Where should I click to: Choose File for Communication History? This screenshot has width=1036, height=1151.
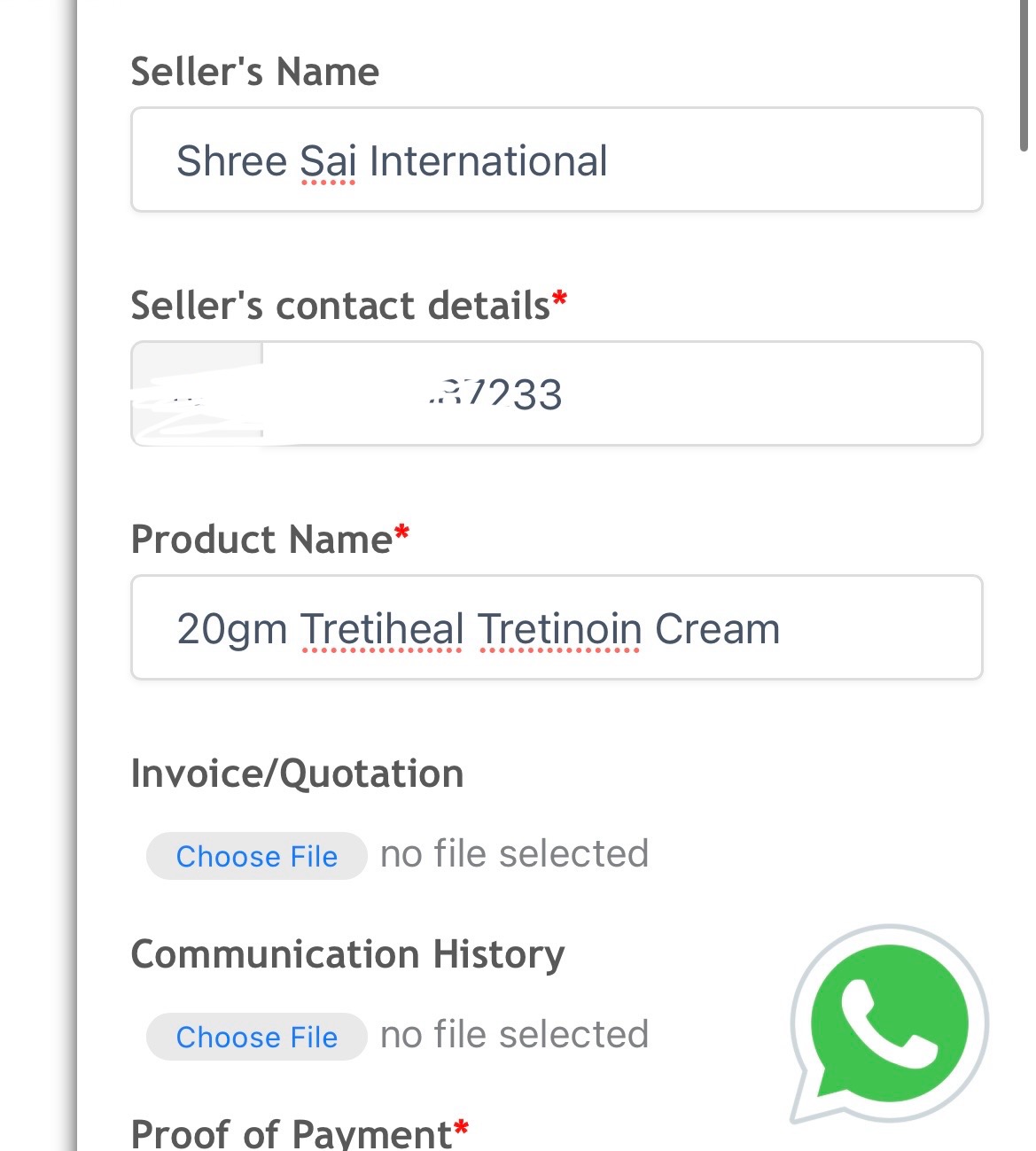(x=256, y=1037)
